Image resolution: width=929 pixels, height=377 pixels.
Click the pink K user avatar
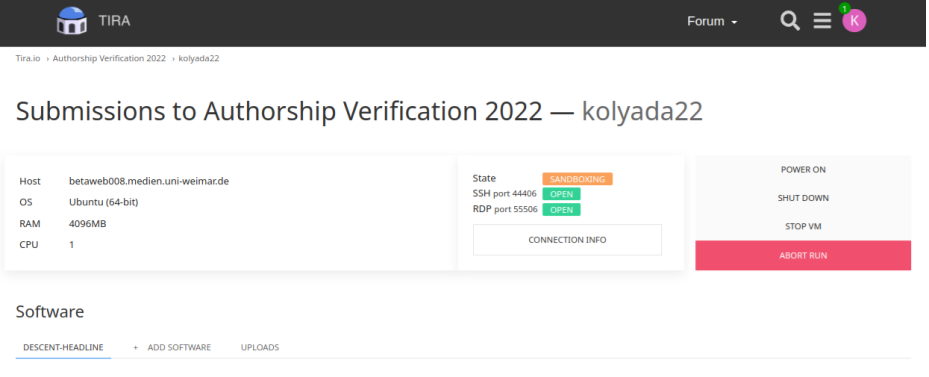854,21
